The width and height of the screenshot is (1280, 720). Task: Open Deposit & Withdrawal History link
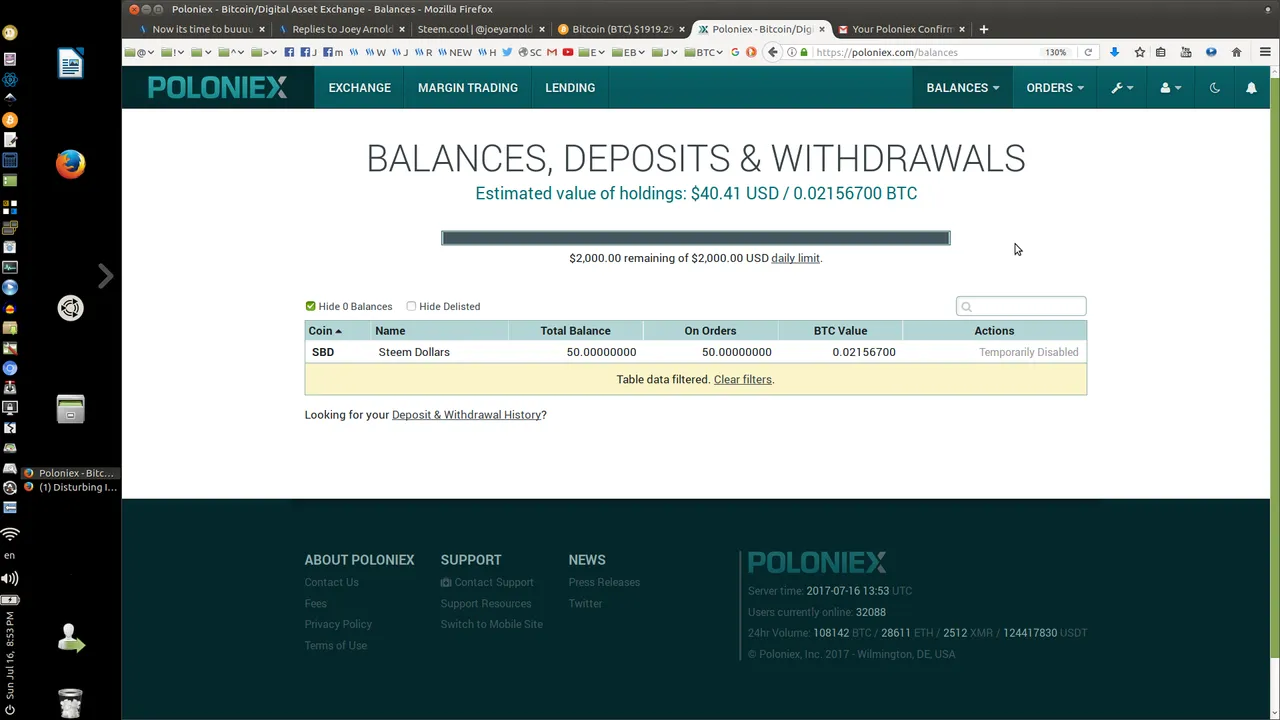466,414
